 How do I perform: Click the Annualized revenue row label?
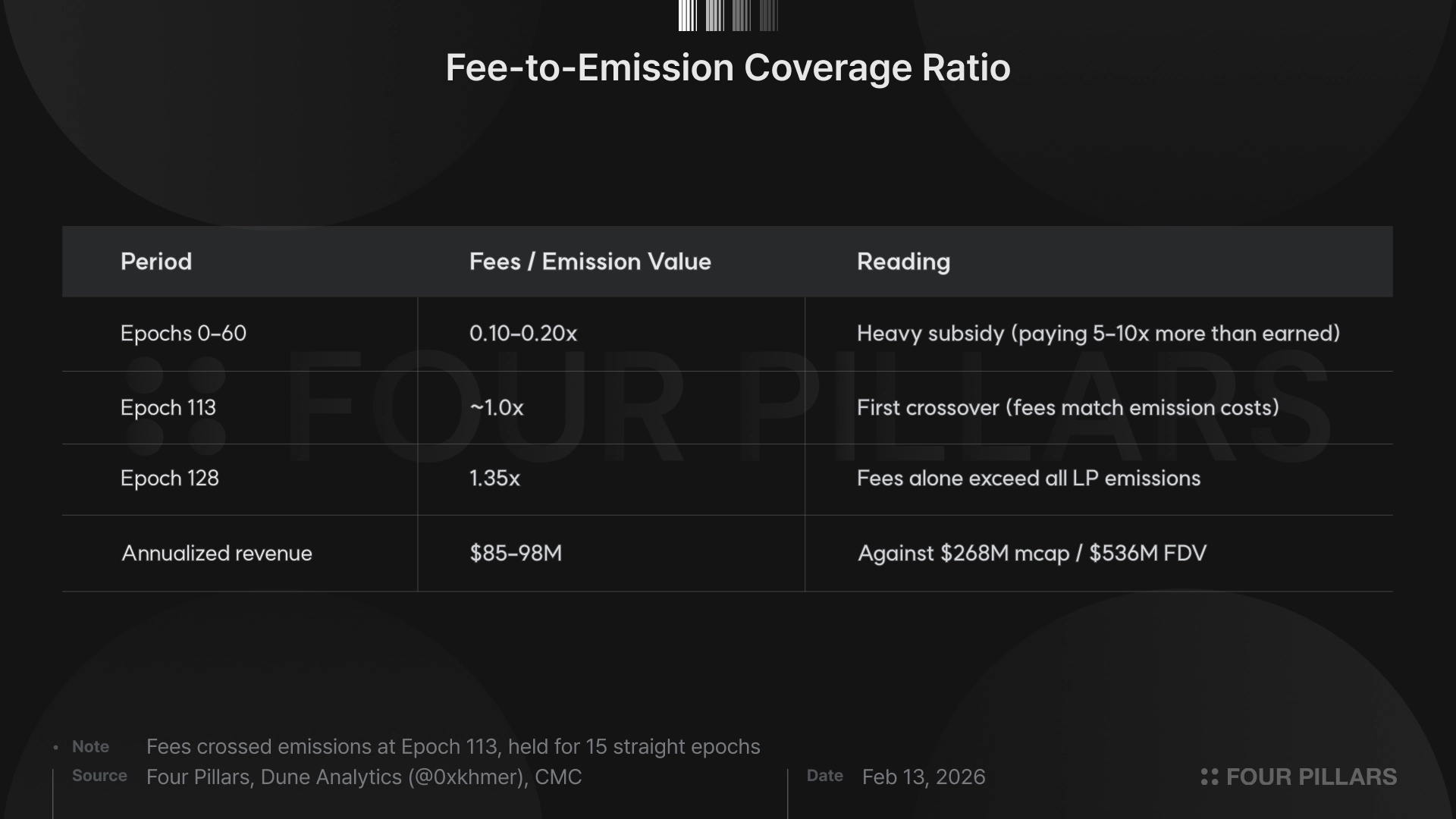pyautogui.click(x=217, y=554)
